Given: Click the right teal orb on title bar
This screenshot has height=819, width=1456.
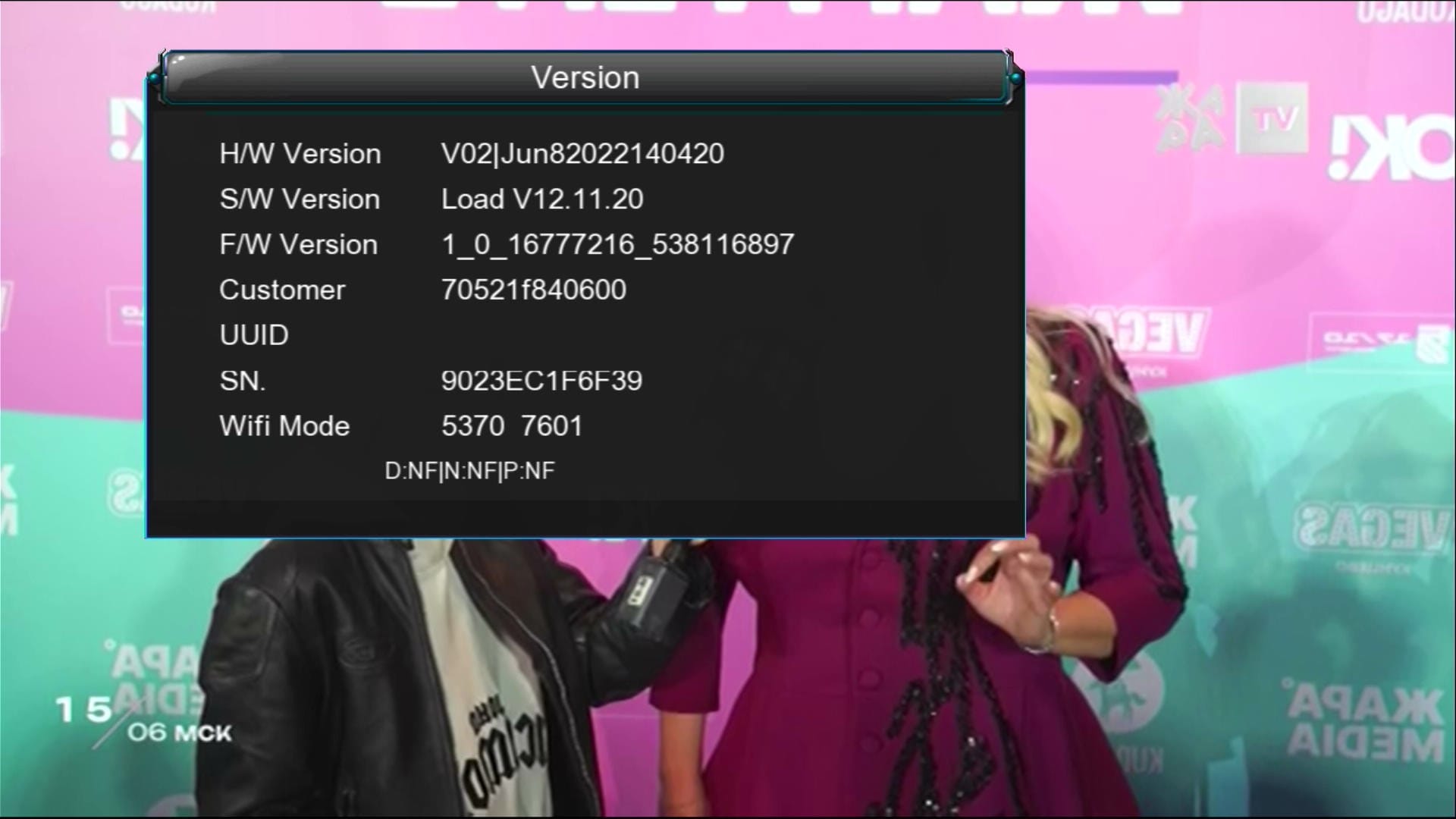Looking at the screenshot, I should [x=1016, y=78].
